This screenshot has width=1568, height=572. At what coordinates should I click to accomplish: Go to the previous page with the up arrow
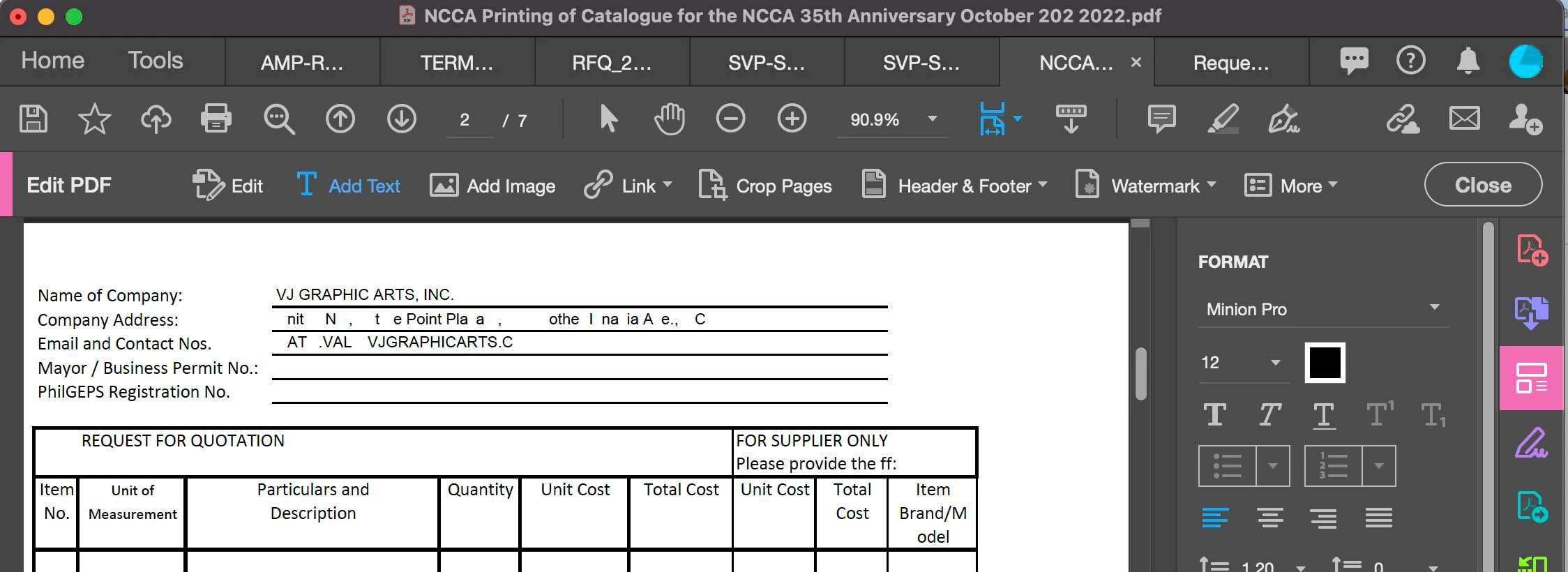(340, 119)
